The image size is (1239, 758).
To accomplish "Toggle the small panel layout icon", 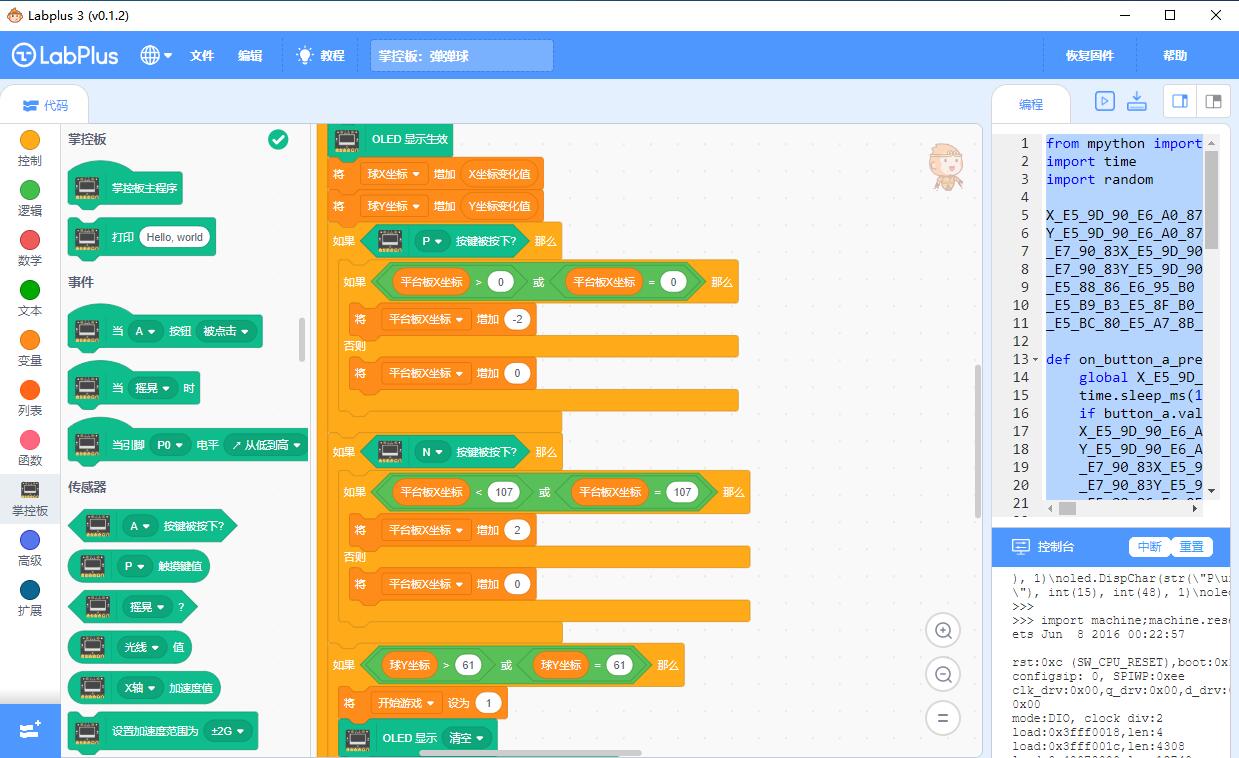I will click(x=1213, y=101).
